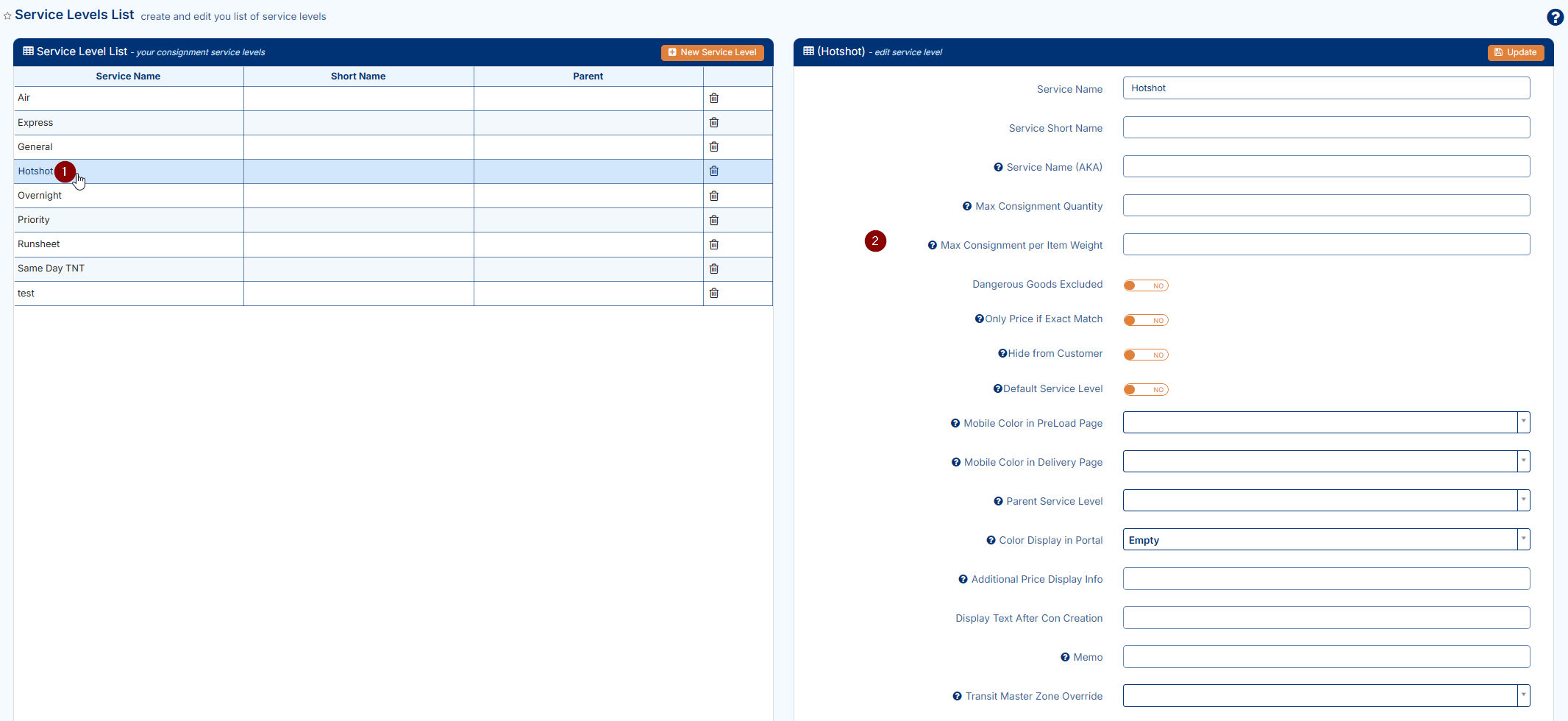Click help icon beside Memo label

click(x=1064, y=658)
